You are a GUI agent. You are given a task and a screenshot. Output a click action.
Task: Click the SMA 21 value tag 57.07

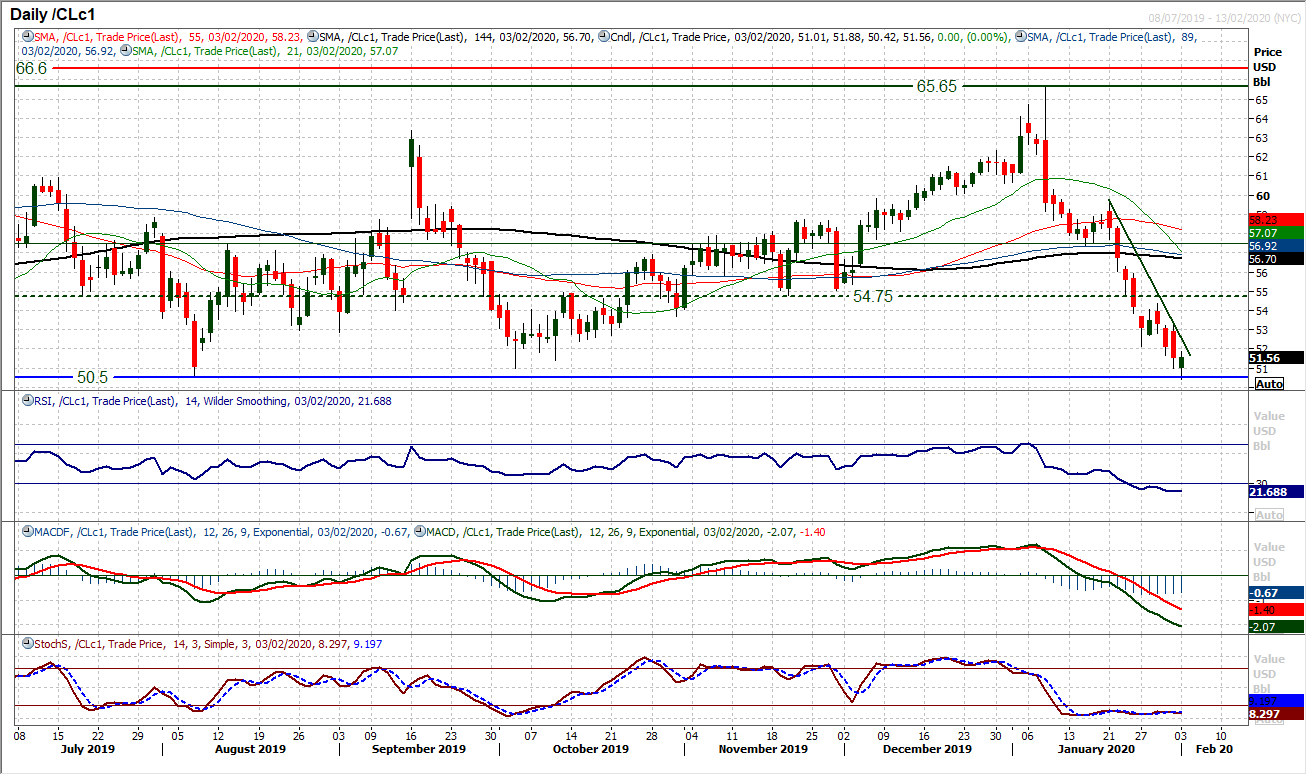coord(1276,232)
